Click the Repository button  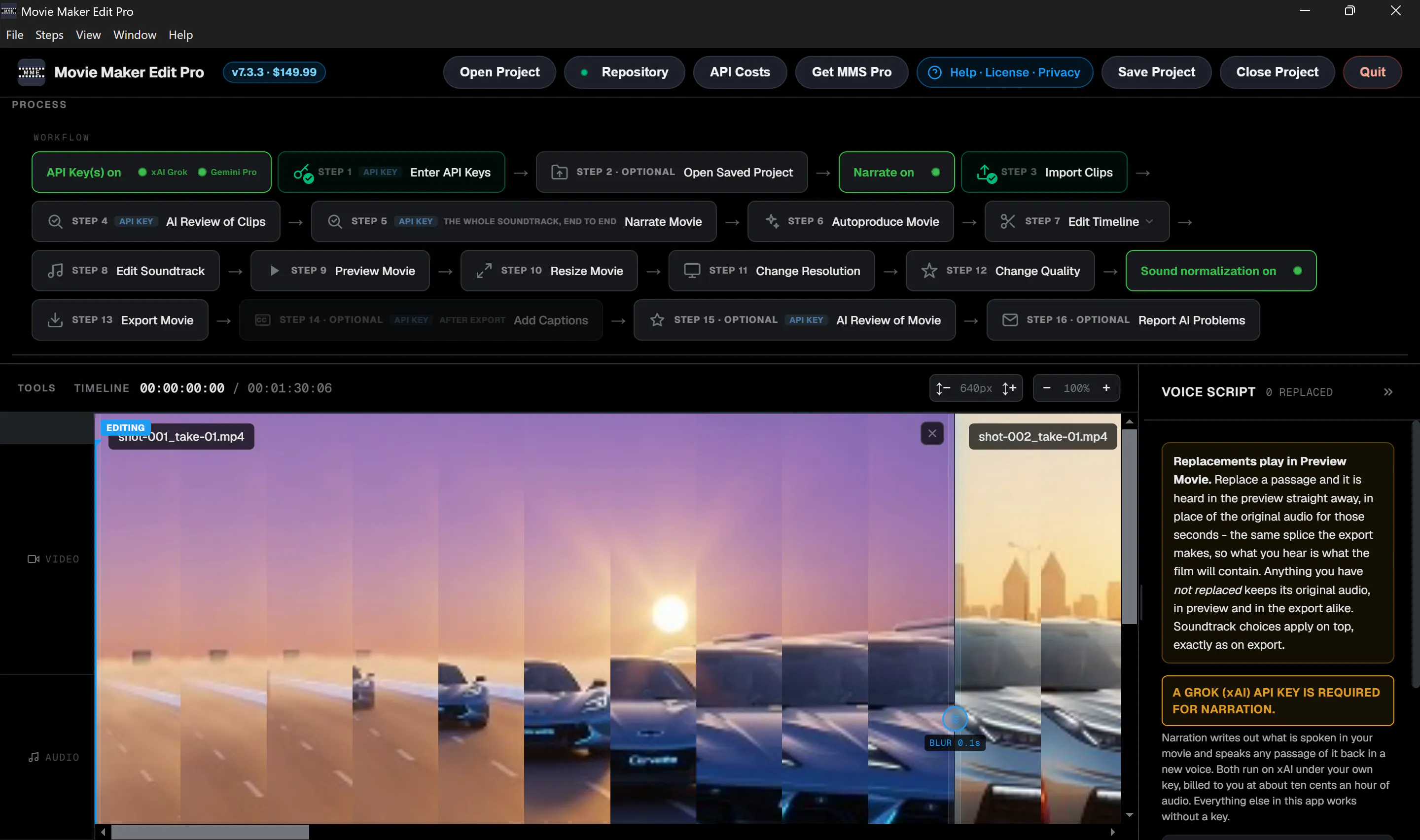tap(624, 72)
